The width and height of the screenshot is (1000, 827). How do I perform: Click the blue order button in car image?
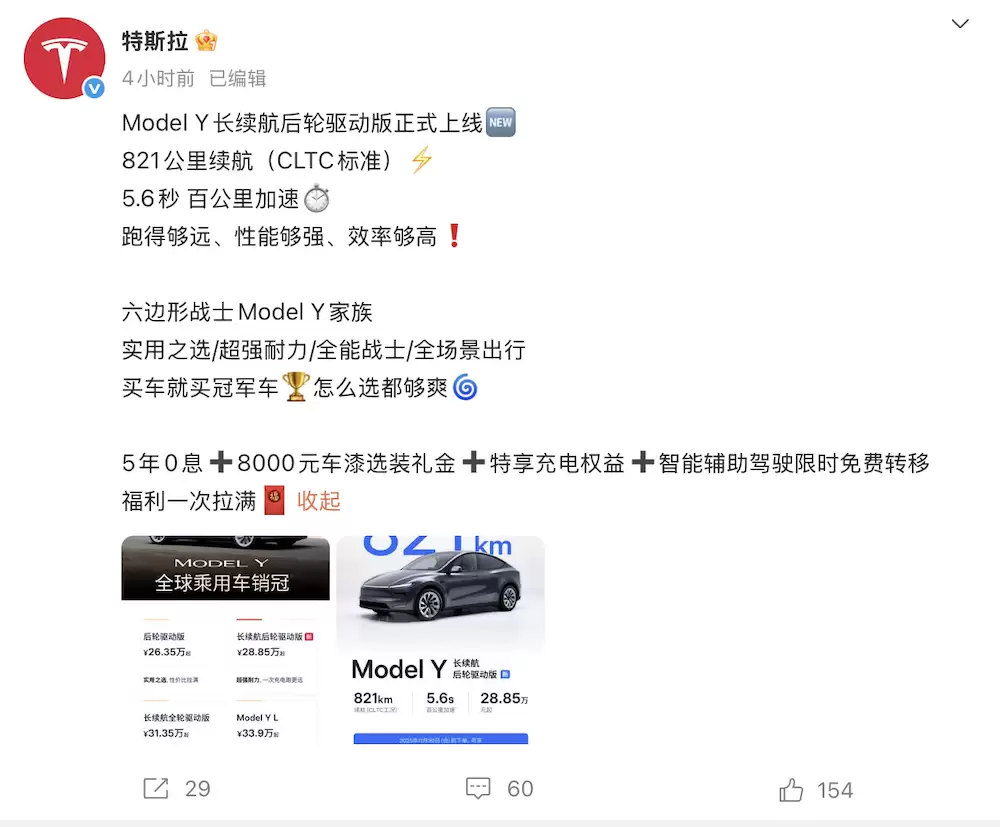coord(441,739)
